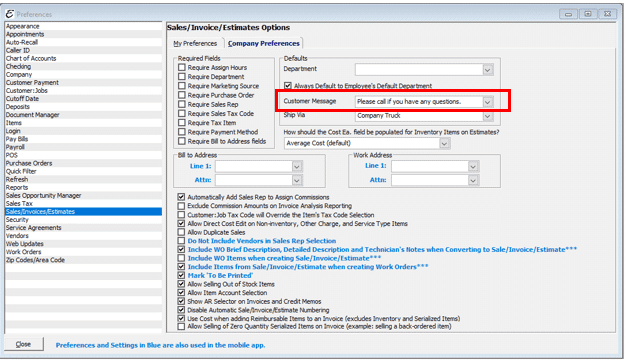626x361 pixels.
Task: Select Payroll in the list
Action: [83, 147]
